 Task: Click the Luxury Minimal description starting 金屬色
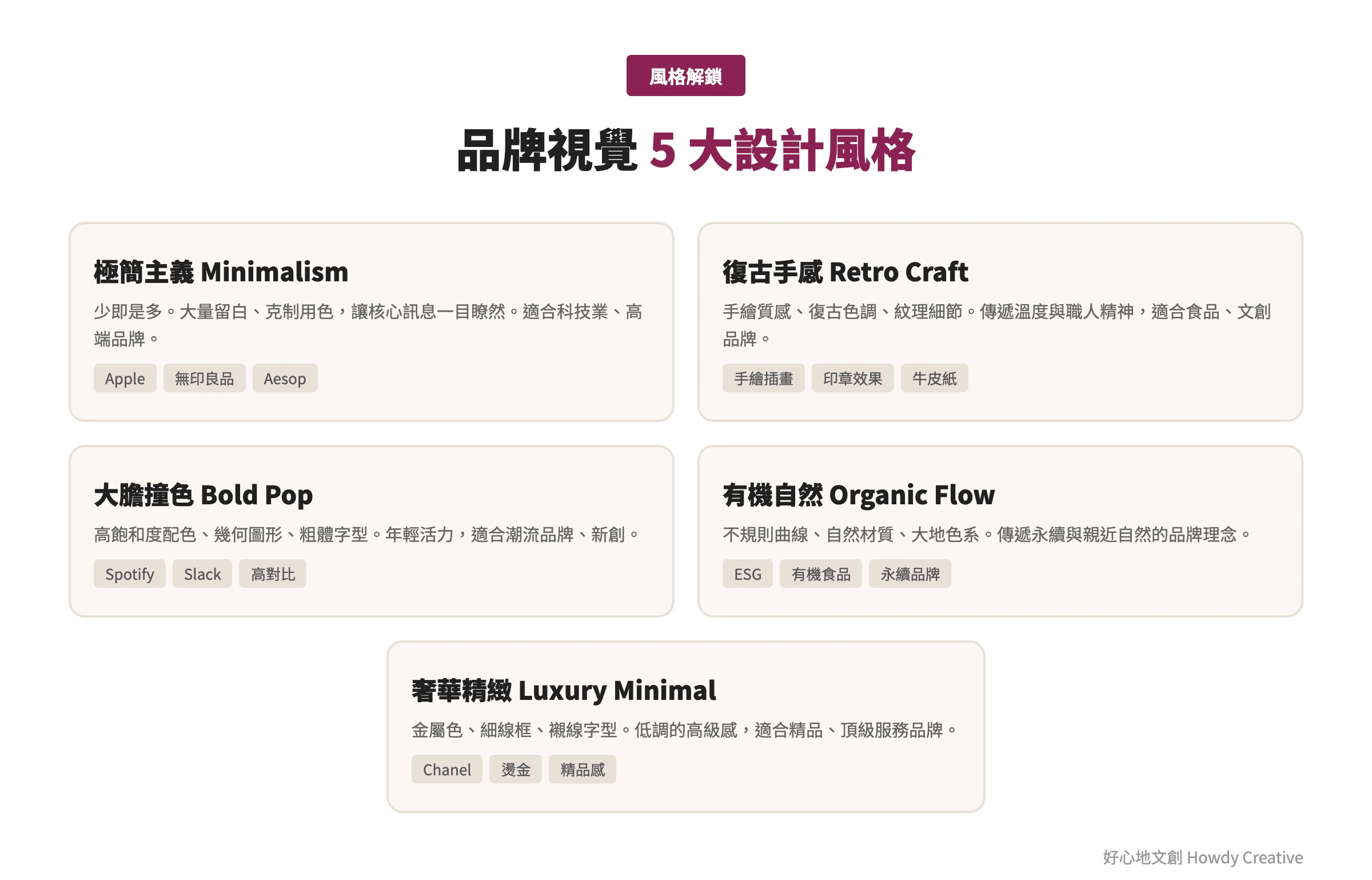[x=685, y=730]
